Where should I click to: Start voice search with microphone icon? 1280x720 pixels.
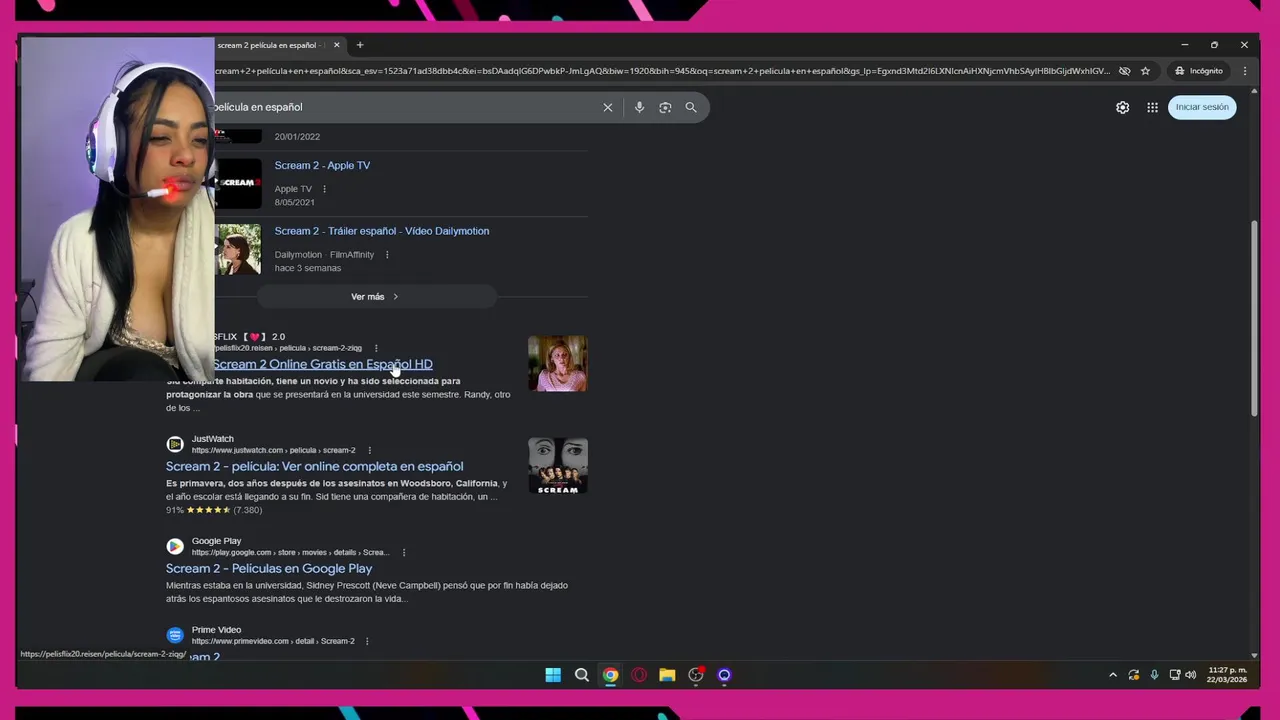(x=639, y=107)
